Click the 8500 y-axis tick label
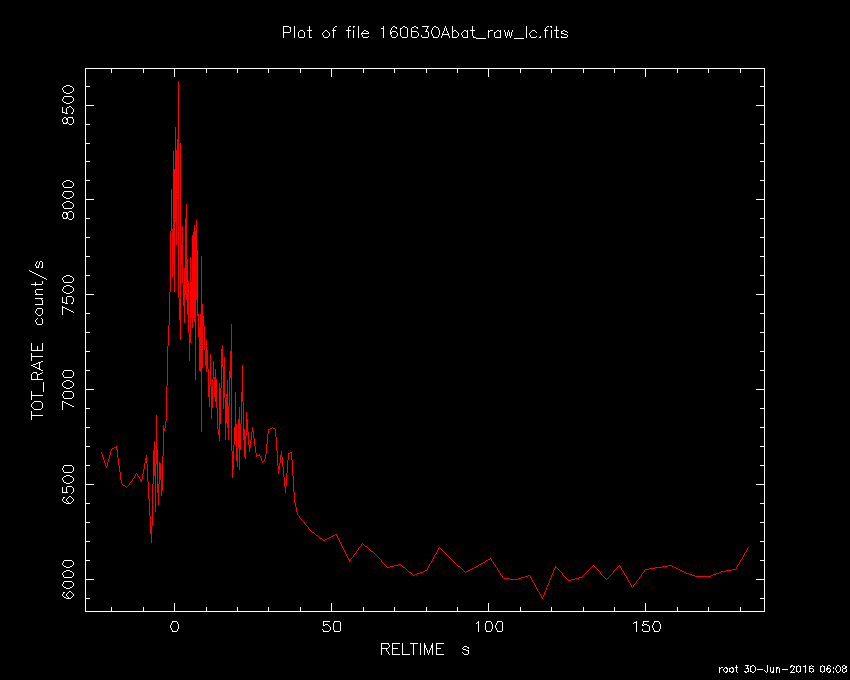Image resolution: width=850 pixels, height=680 pixels. pyautogui.click(x=69, y=105)
